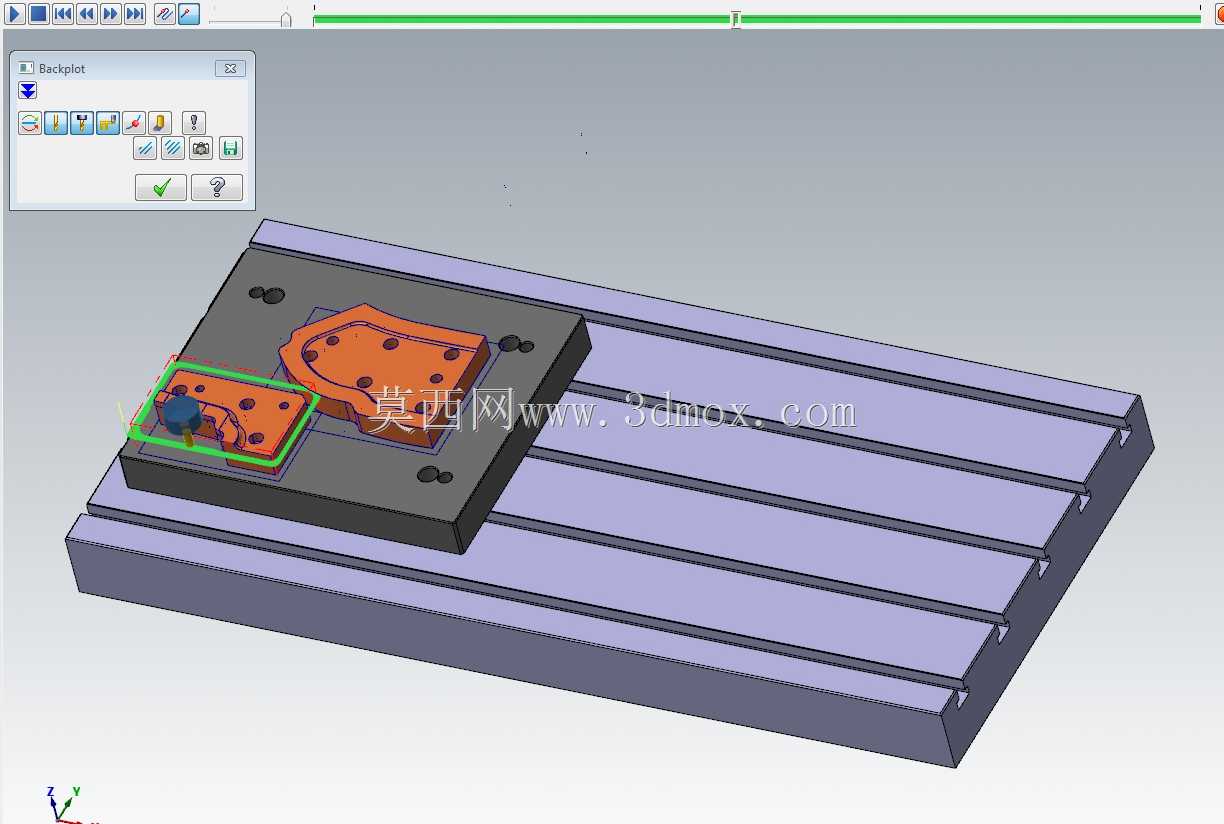Step back one toolpath move
Viewport: 1224px width, 824px height.
pyautogui.click(x=87, y=14)
